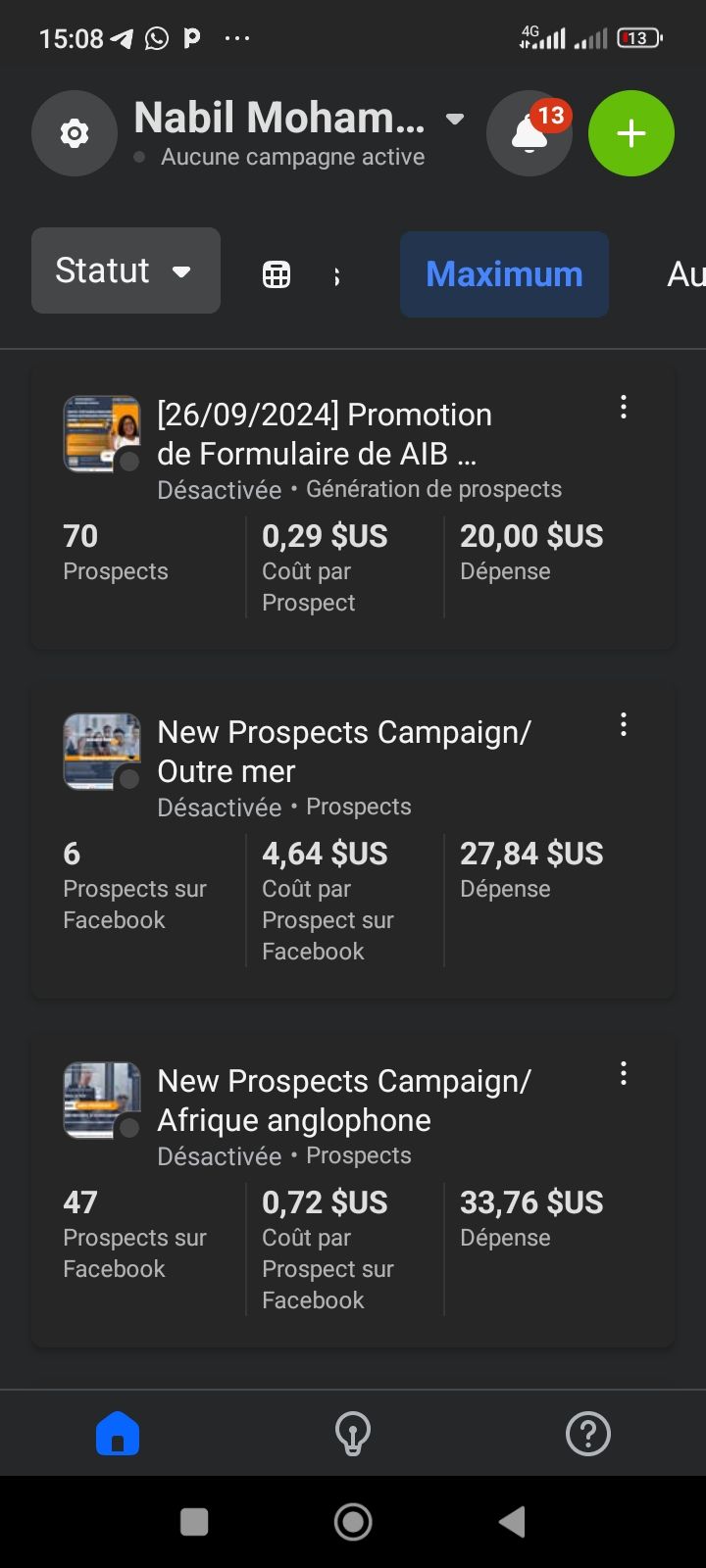This screenshot has width=706, height=1568.
Task: Open the lightbulb insights tab
Action: (353, 1434)
